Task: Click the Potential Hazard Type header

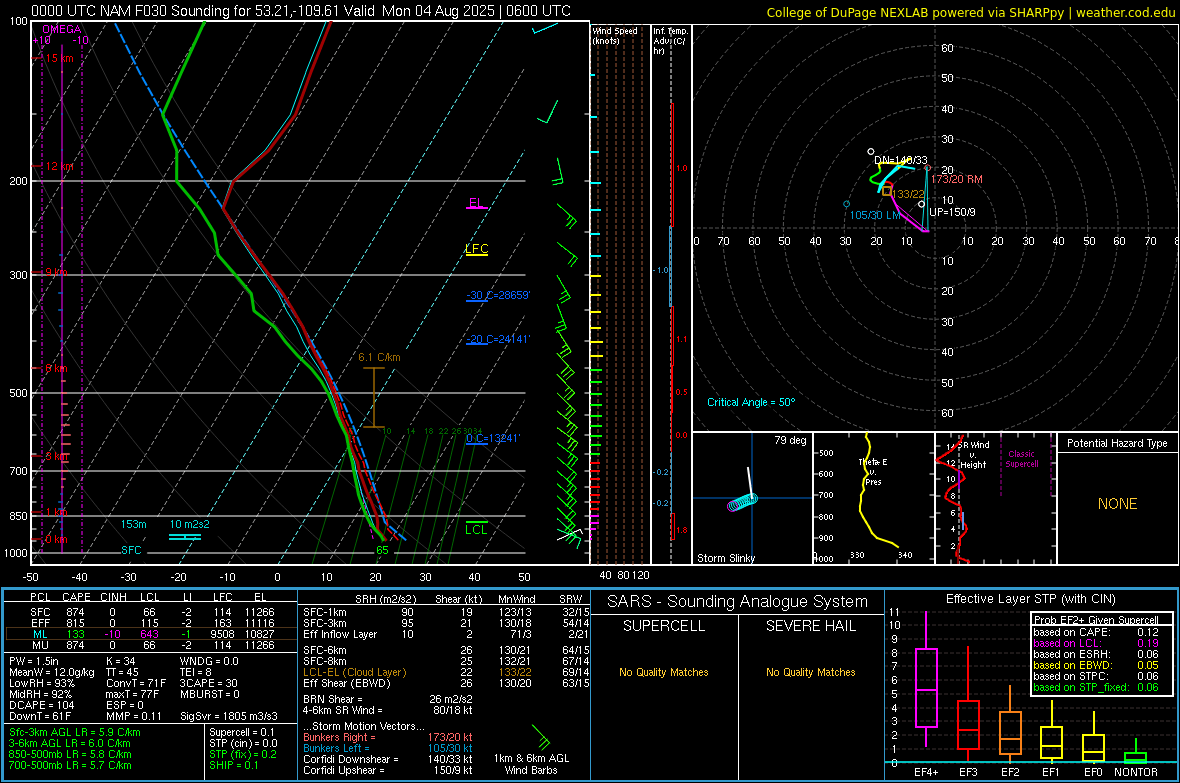Action: click(x=1117, y=443)
